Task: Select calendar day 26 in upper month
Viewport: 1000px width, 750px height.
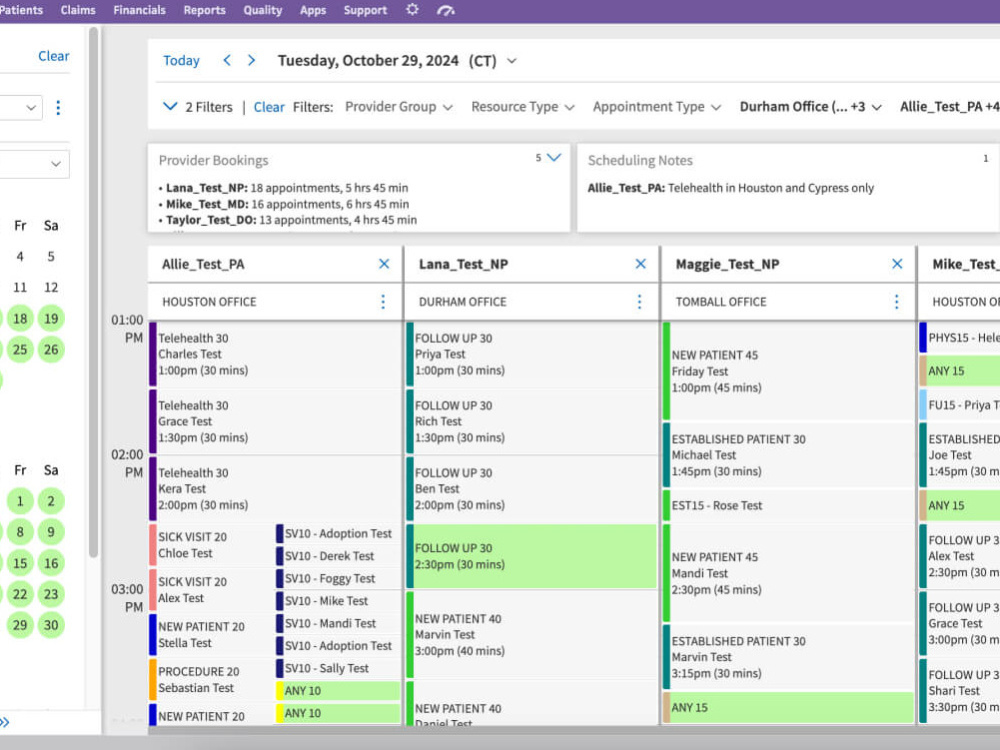Action: click(x=51, y=349)
